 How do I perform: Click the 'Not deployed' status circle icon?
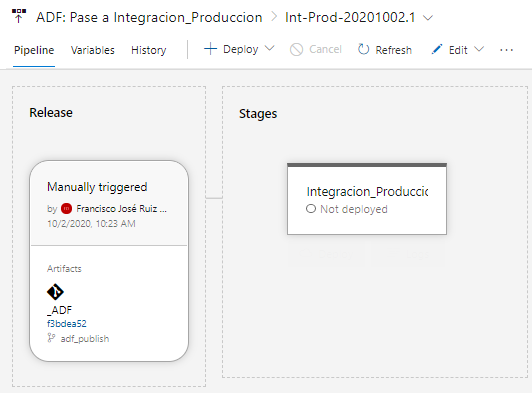point(311,209)
